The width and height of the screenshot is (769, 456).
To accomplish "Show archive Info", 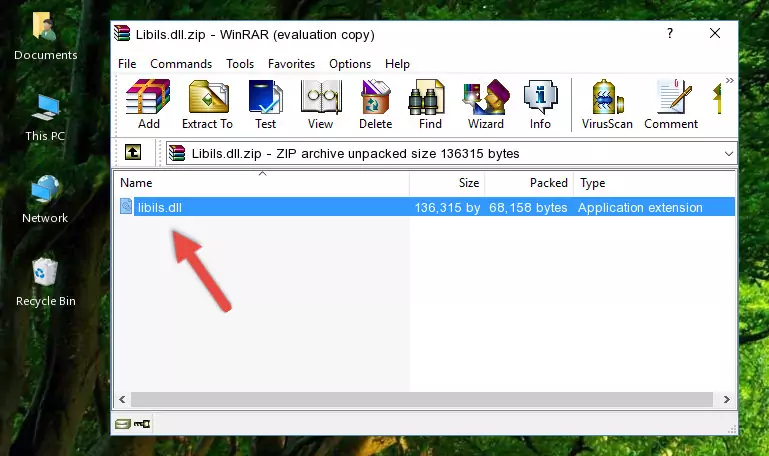I will pyautogui.click(x=540, y=104).
